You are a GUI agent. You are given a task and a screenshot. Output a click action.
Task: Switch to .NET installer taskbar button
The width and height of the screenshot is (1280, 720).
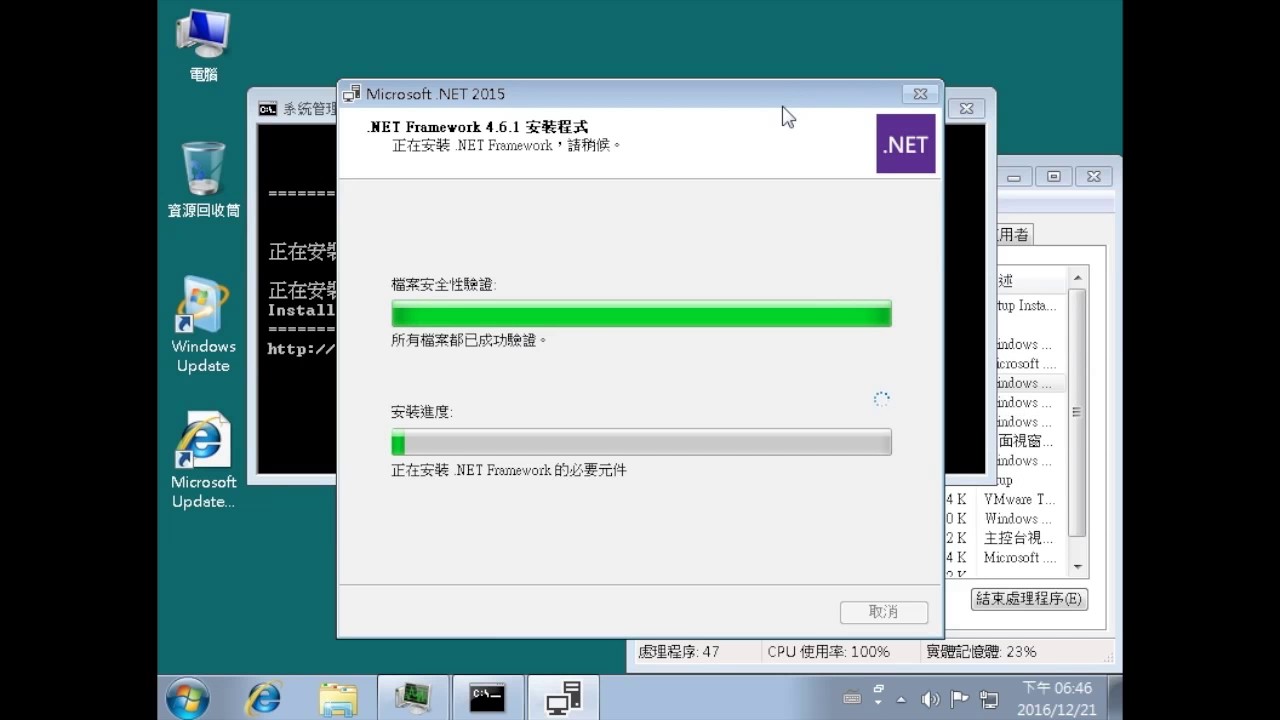[x=563, y=698]
